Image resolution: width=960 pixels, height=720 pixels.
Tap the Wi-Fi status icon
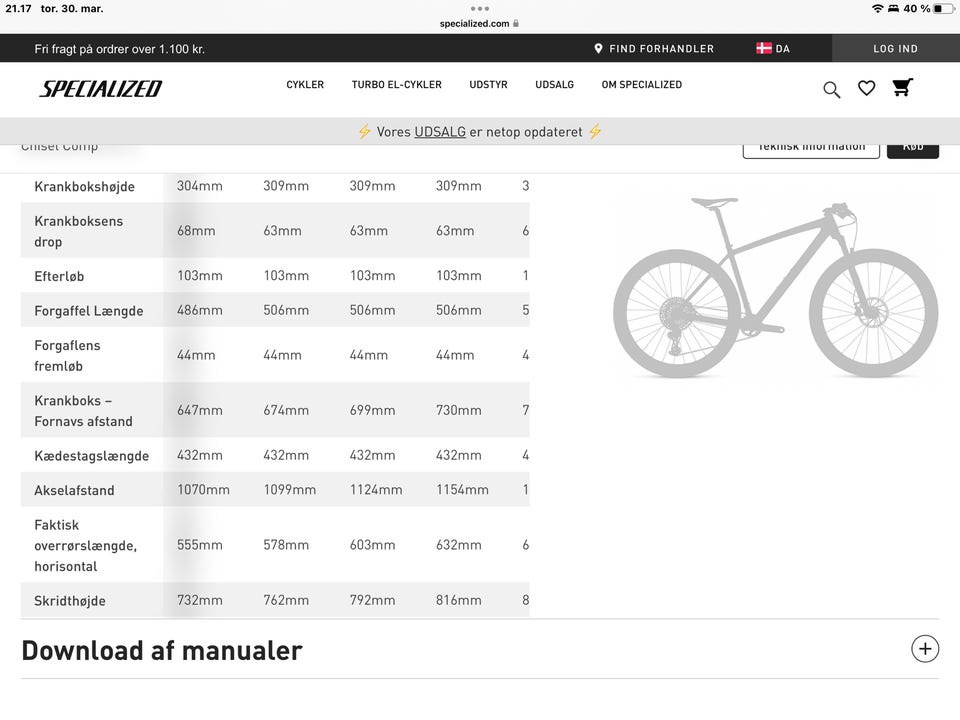pyautogui.click(x=877, y=9)
